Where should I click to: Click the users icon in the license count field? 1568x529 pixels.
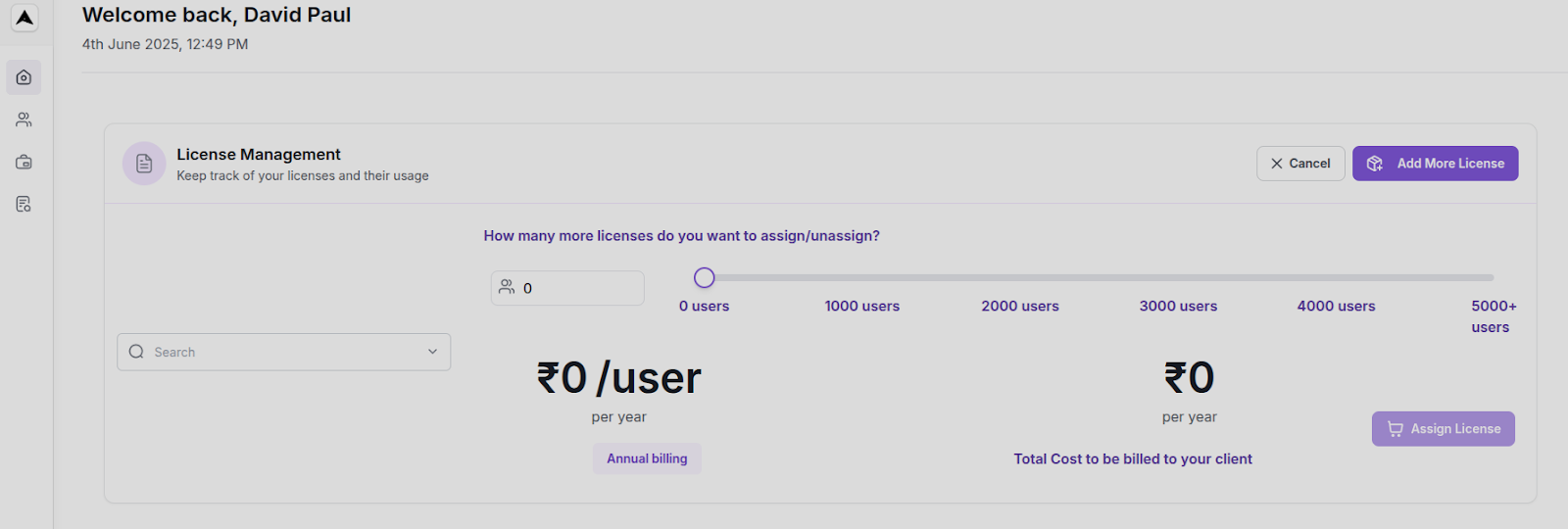[x=507, y=287]
